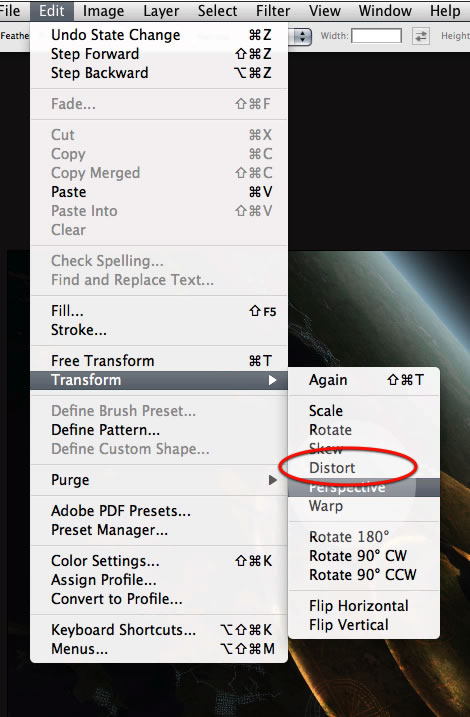Image resolution: width=470 pixels, height=717 pixels.
Task: Choose Flip Horizontal
Action: (x=364, y=606)
